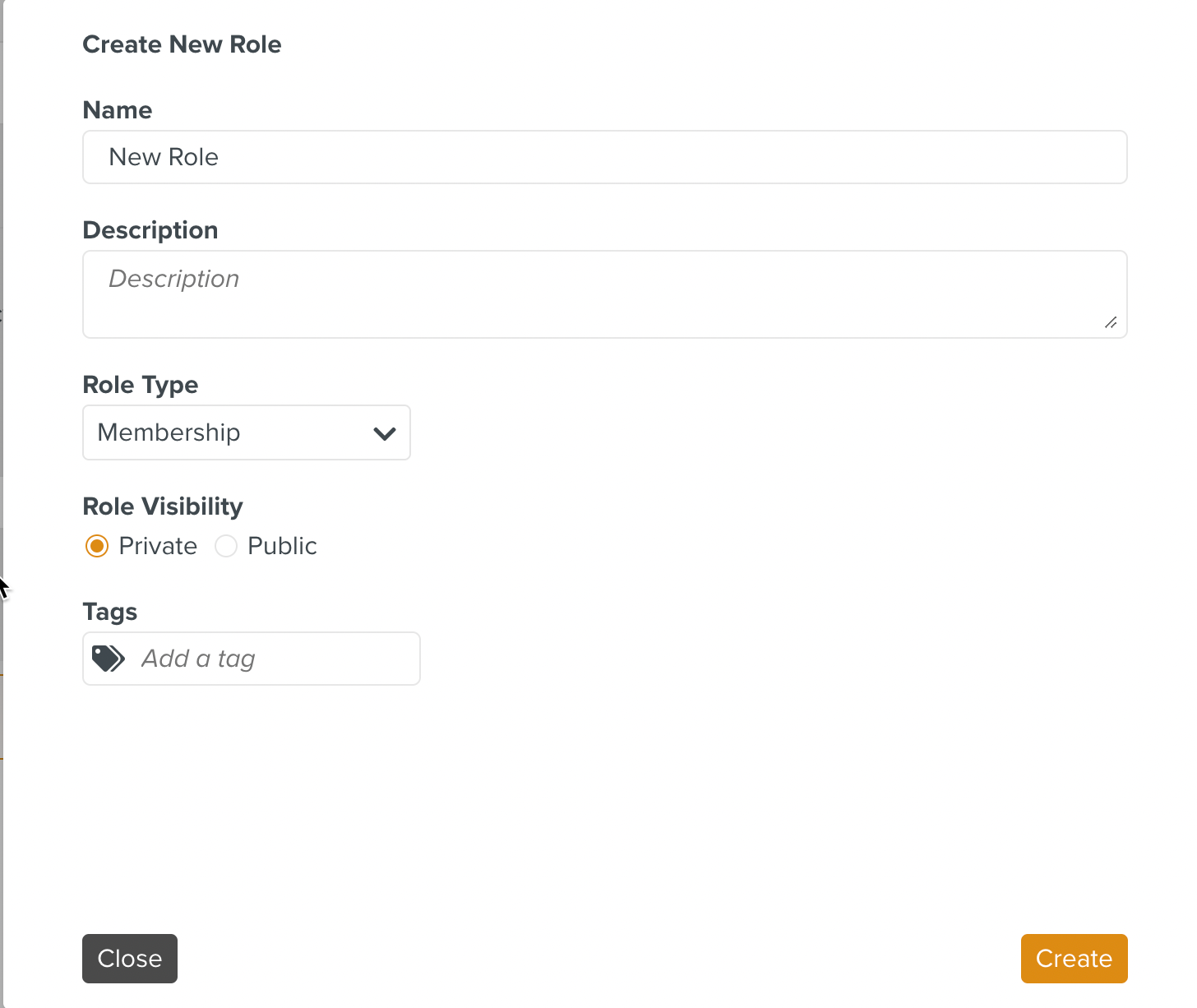1197x1008 pixels.
Task: Choose the Public radio button
Action: (226, 546)
